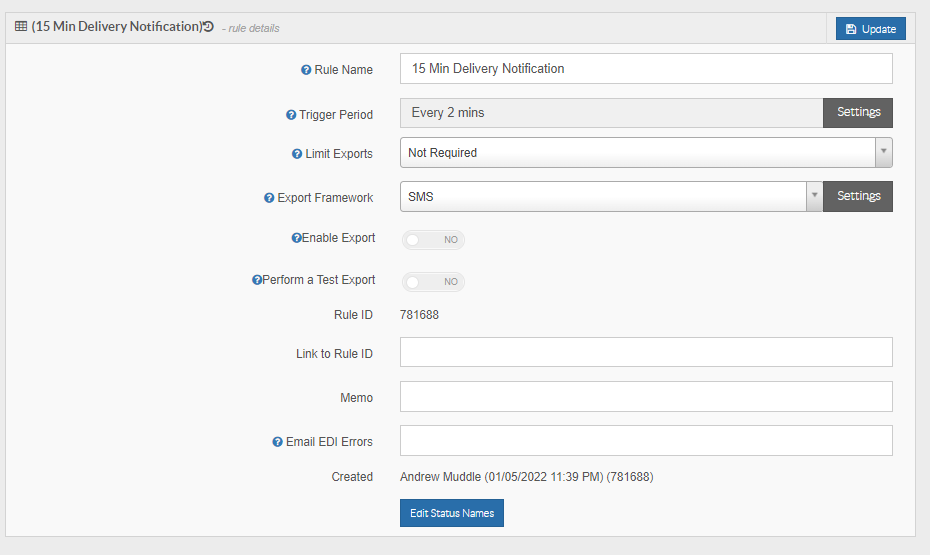Click the Link to Rule ID field
930x555 pixels.
pos(646,352)
